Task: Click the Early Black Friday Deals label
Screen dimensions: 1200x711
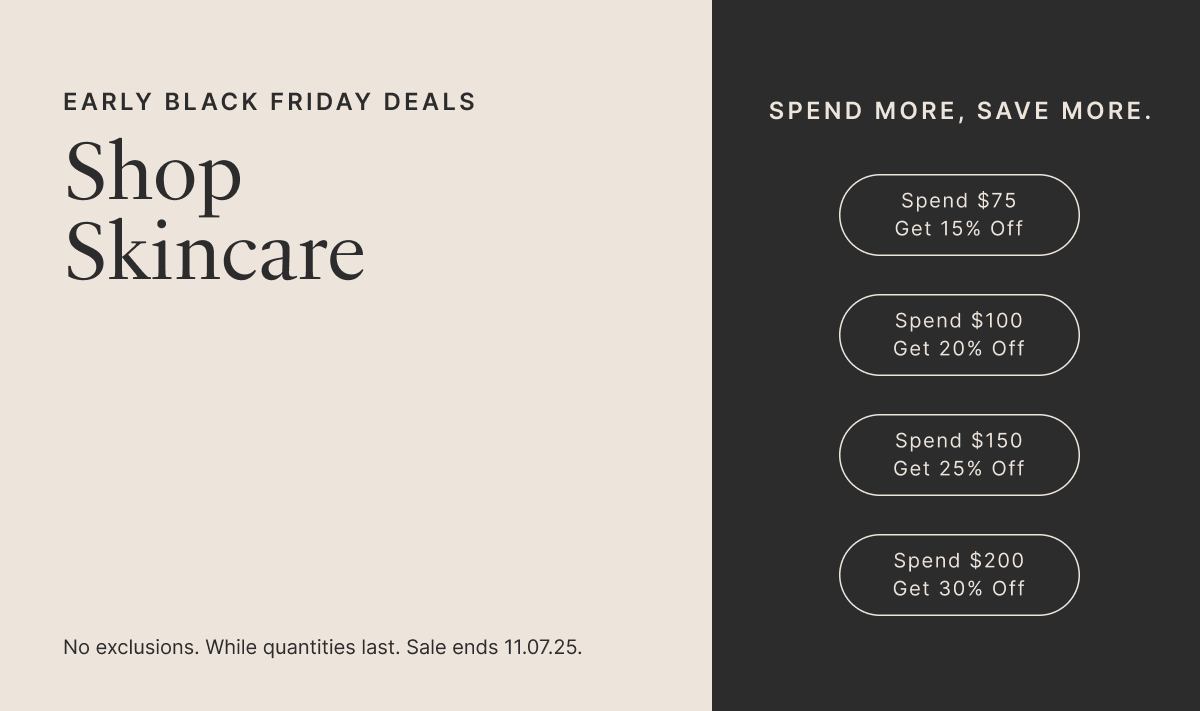Action: click(270, 102)
